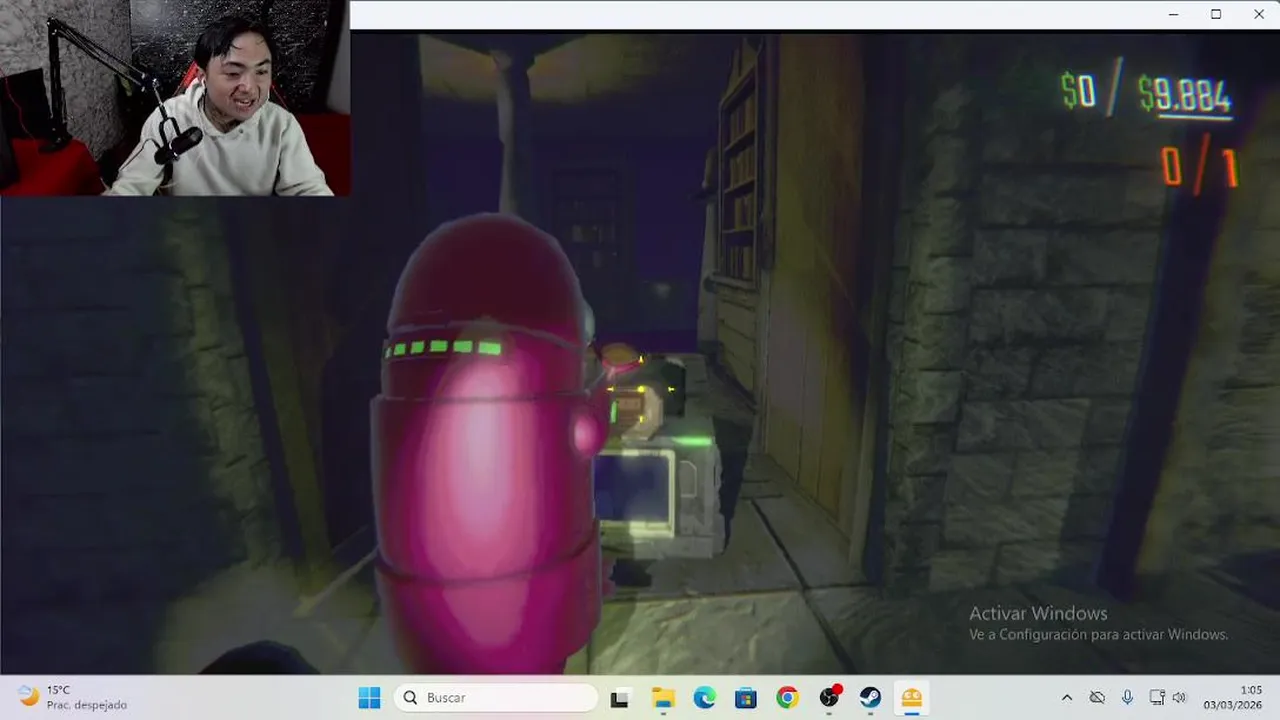Click the $9.884 goal amount

[1184, 96]
